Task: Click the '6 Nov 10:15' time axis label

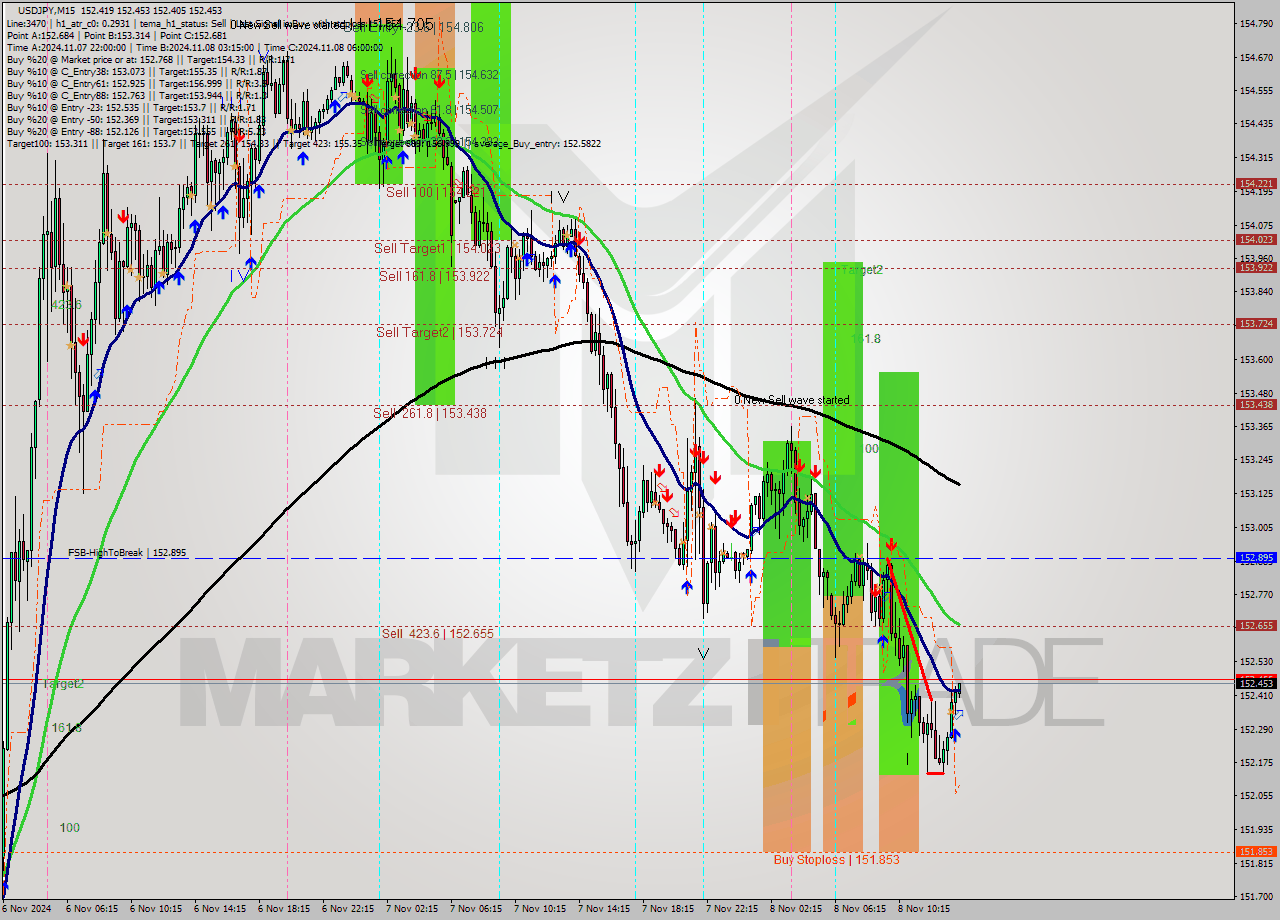Action: pos(154,909)
